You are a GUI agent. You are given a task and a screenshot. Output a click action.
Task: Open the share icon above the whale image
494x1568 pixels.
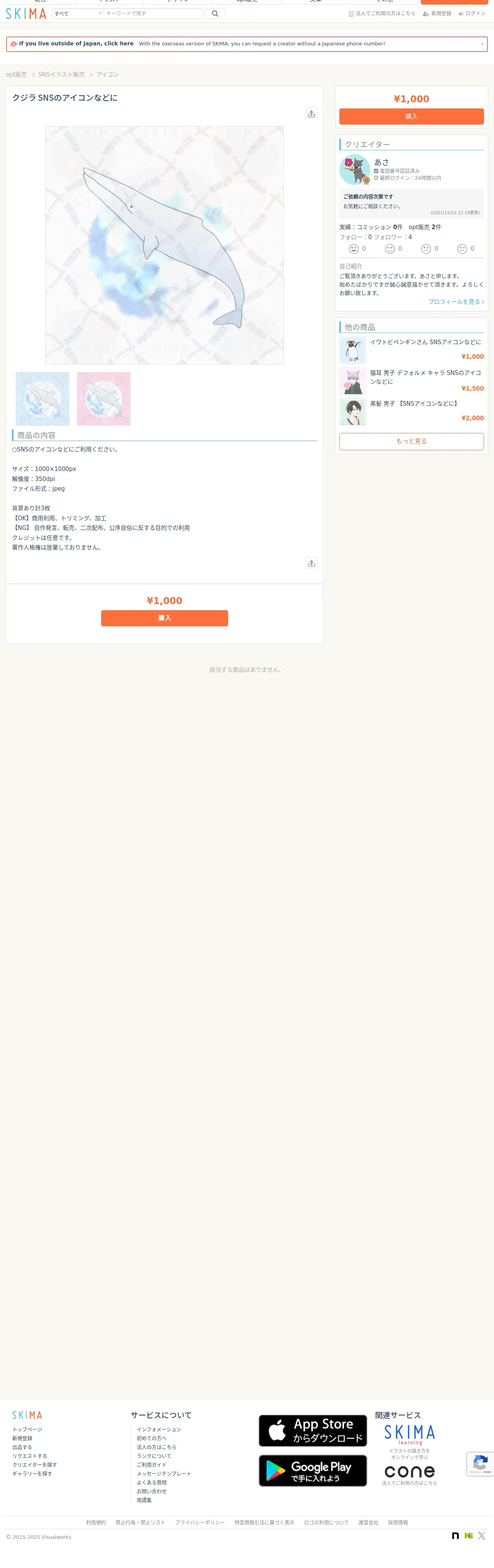(x=311, y=113)
